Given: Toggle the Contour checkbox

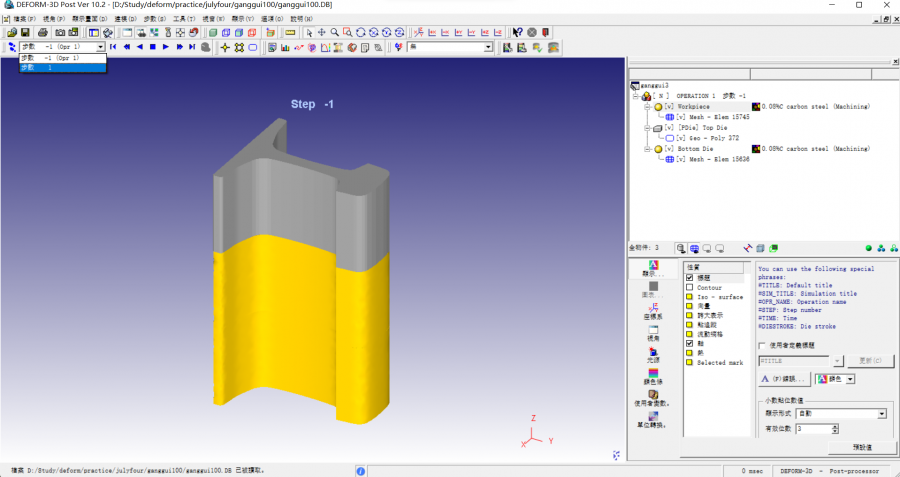Looking at the screenshot, I should [690, 287].
